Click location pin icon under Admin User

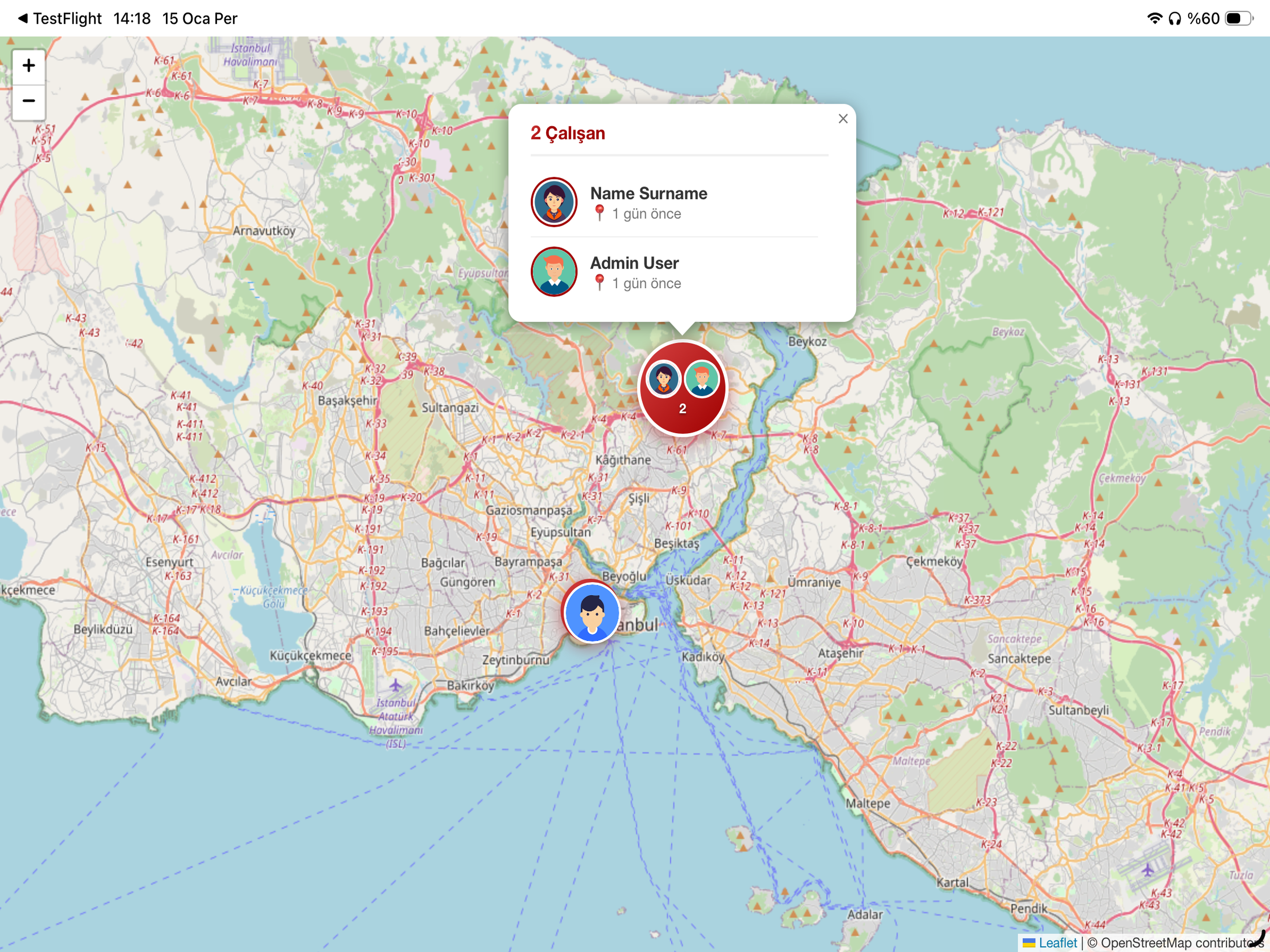599,283
